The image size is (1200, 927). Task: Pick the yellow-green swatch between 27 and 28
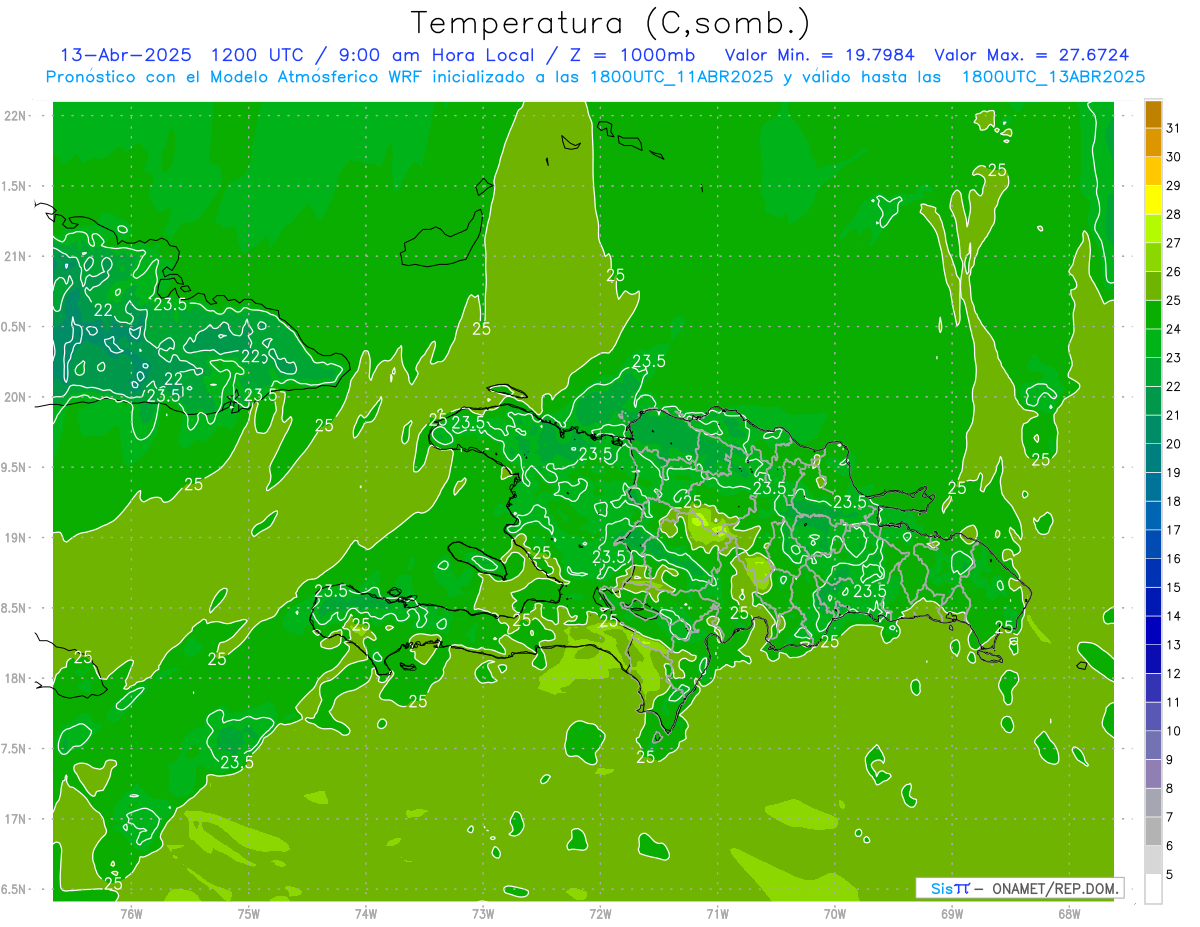point(1153,230)
